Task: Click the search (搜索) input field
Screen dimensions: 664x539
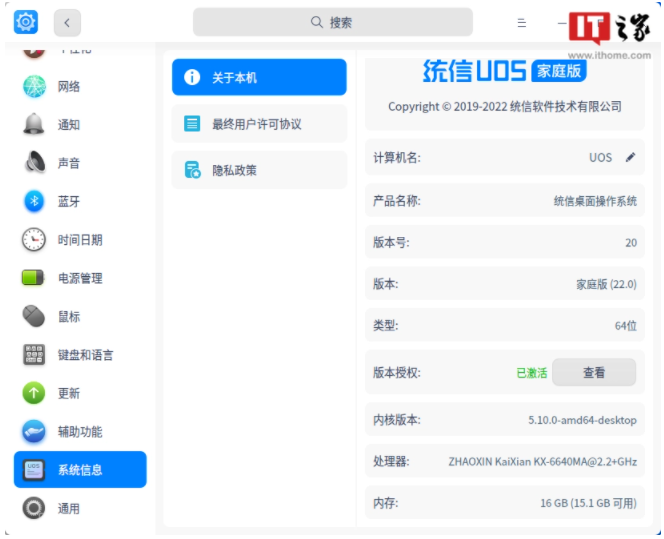Action: point(332,22)
